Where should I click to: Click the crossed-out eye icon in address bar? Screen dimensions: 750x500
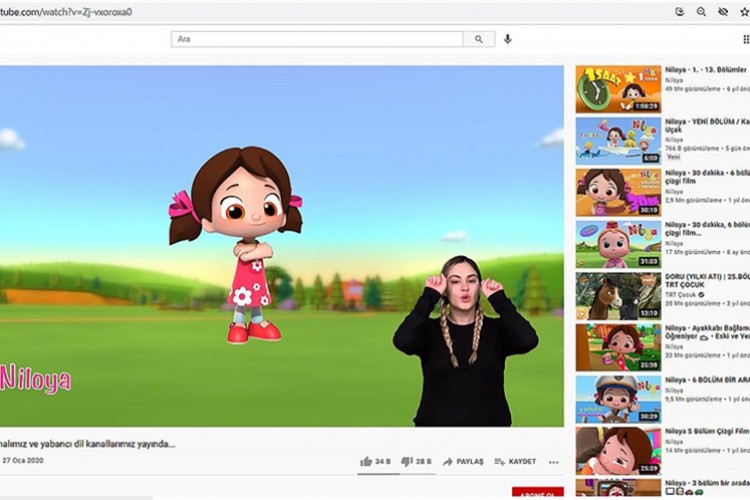point(722,12)
